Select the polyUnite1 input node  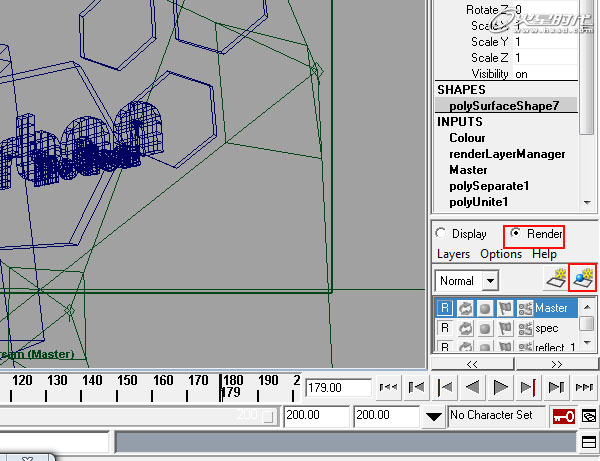click(479, 202)
